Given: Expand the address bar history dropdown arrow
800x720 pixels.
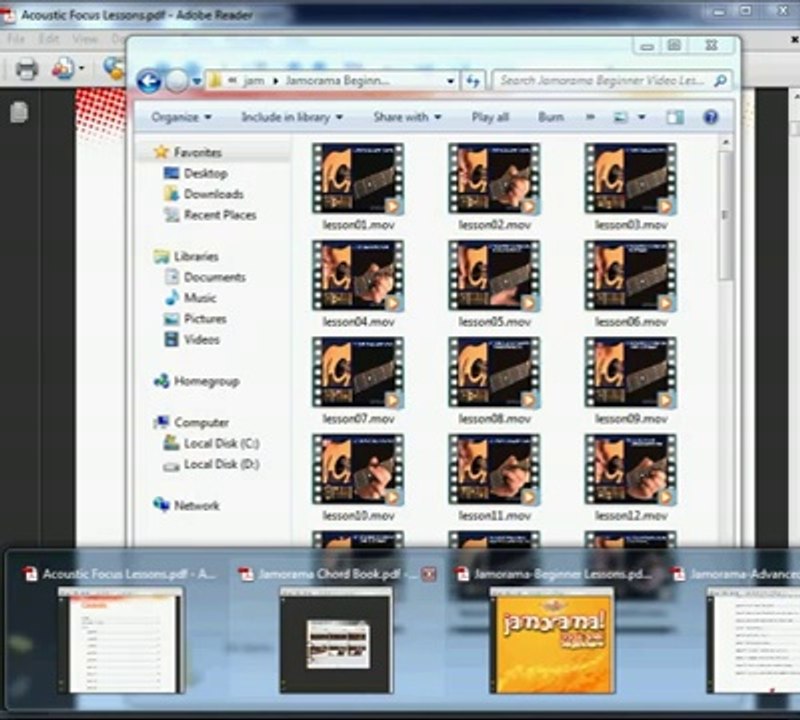Looking at the screenshot, I should tap(450, 81).
